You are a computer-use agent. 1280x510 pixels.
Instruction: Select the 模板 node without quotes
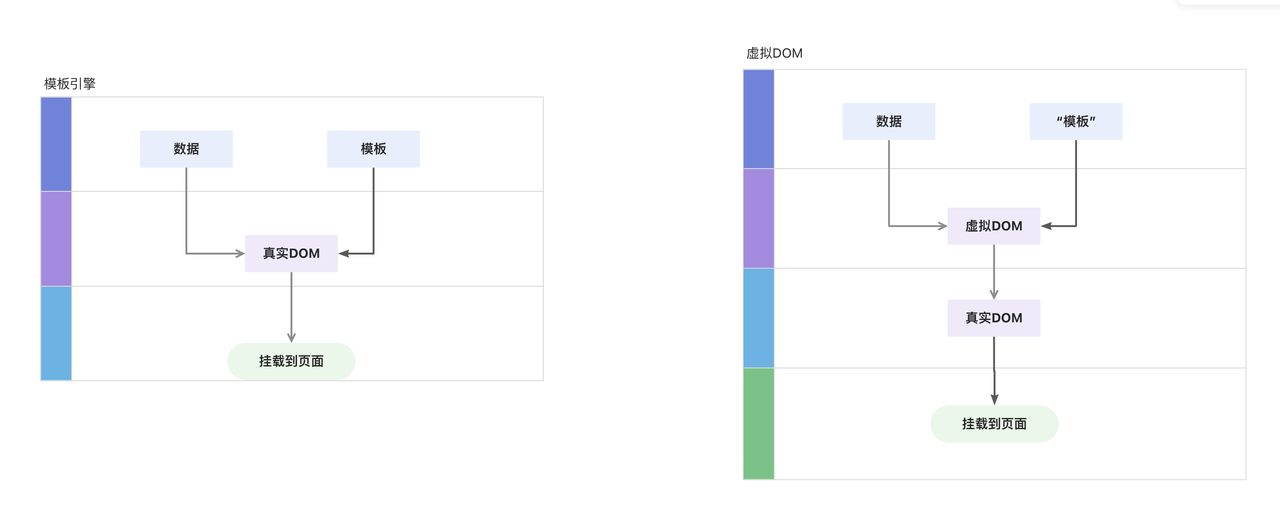[x=373, y=149]
